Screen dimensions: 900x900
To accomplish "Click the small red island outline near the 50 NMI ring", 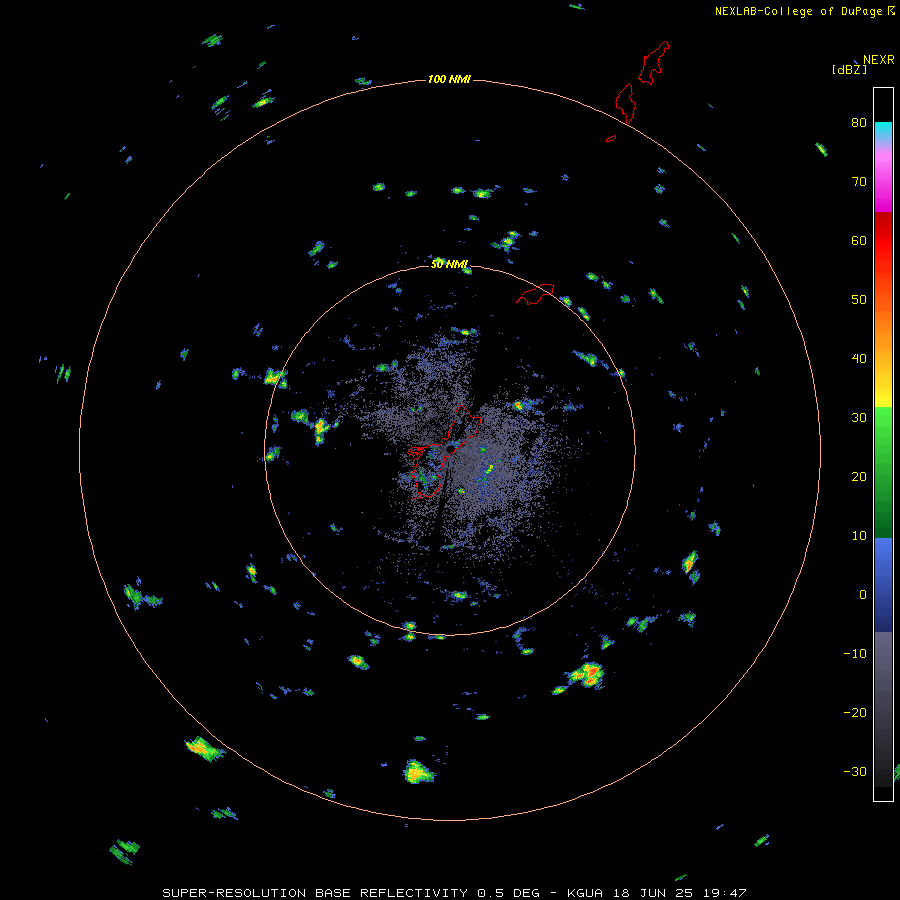I will pos(535,294).
